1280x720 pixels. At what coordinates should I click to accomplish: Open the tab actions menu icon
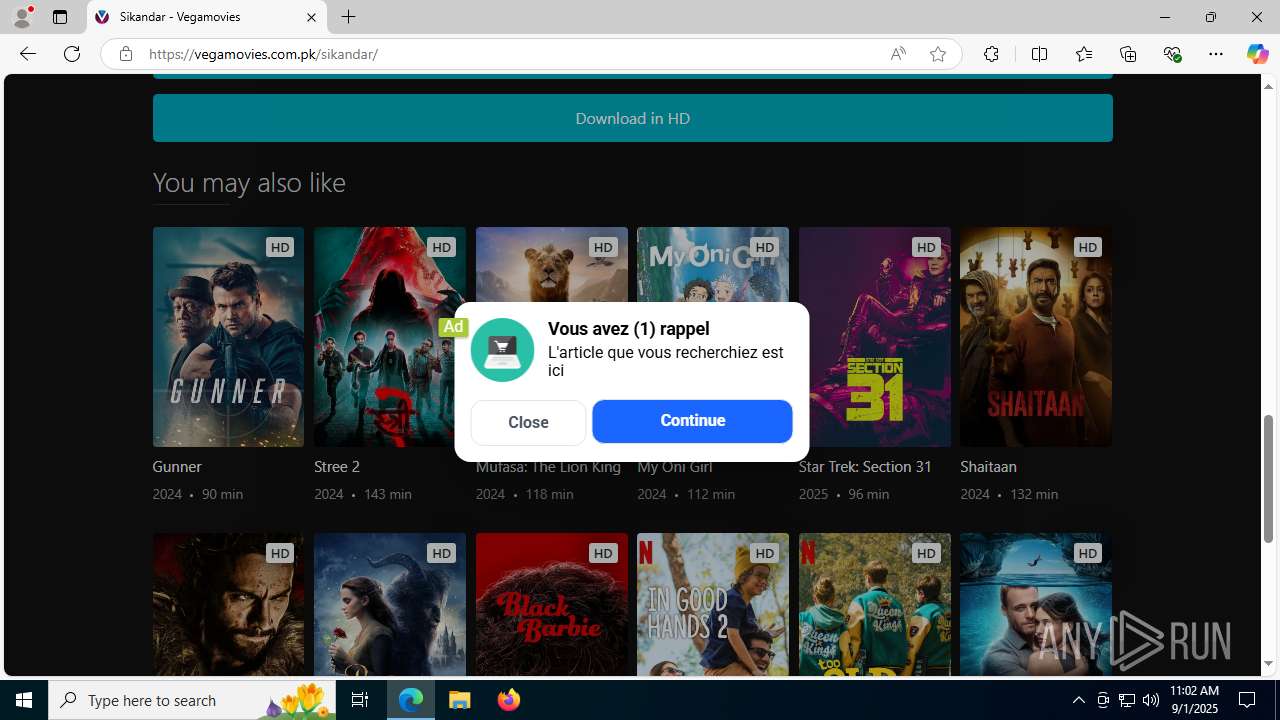60,17
